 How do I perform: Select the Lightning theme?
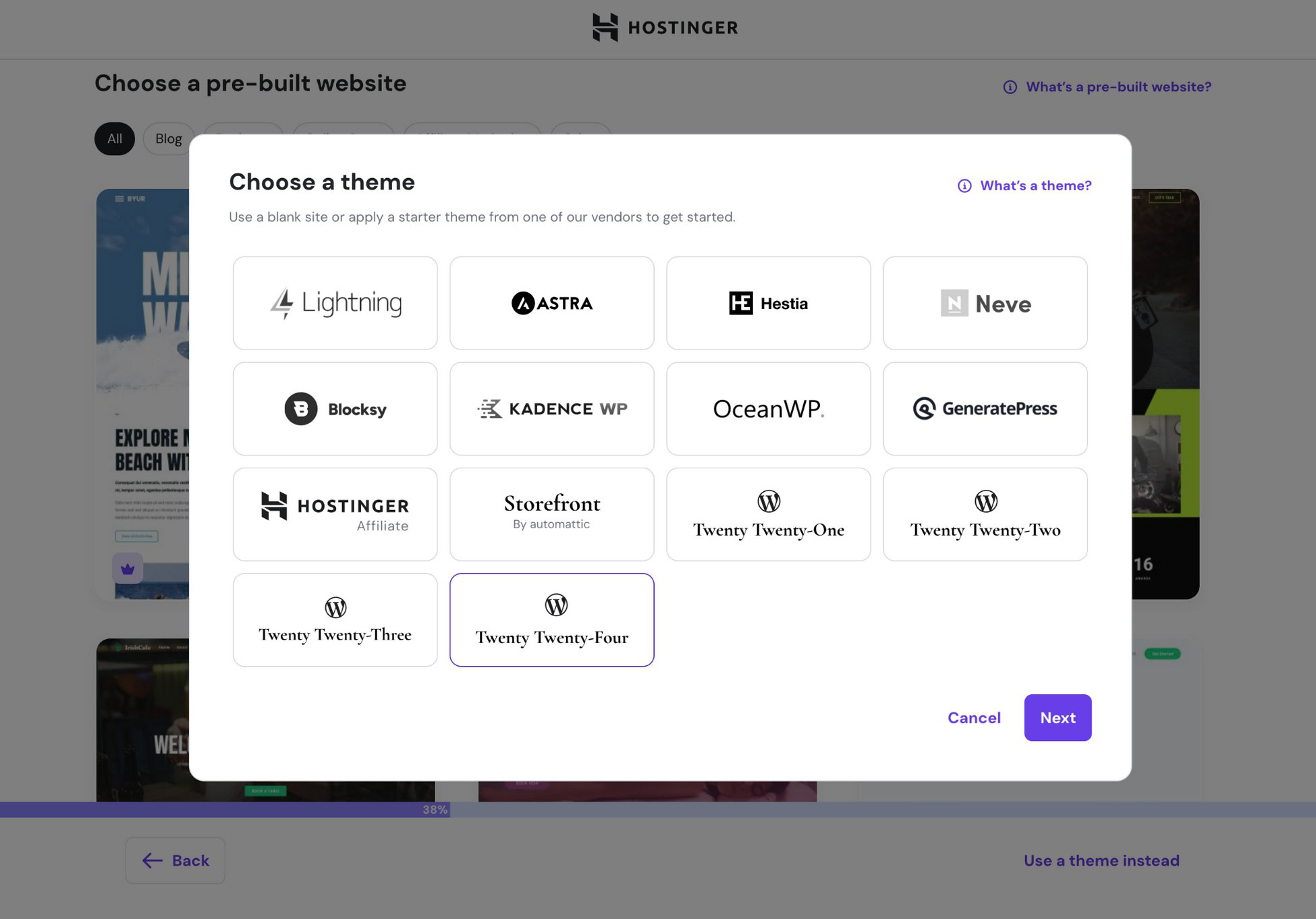[x=335, y=303]
